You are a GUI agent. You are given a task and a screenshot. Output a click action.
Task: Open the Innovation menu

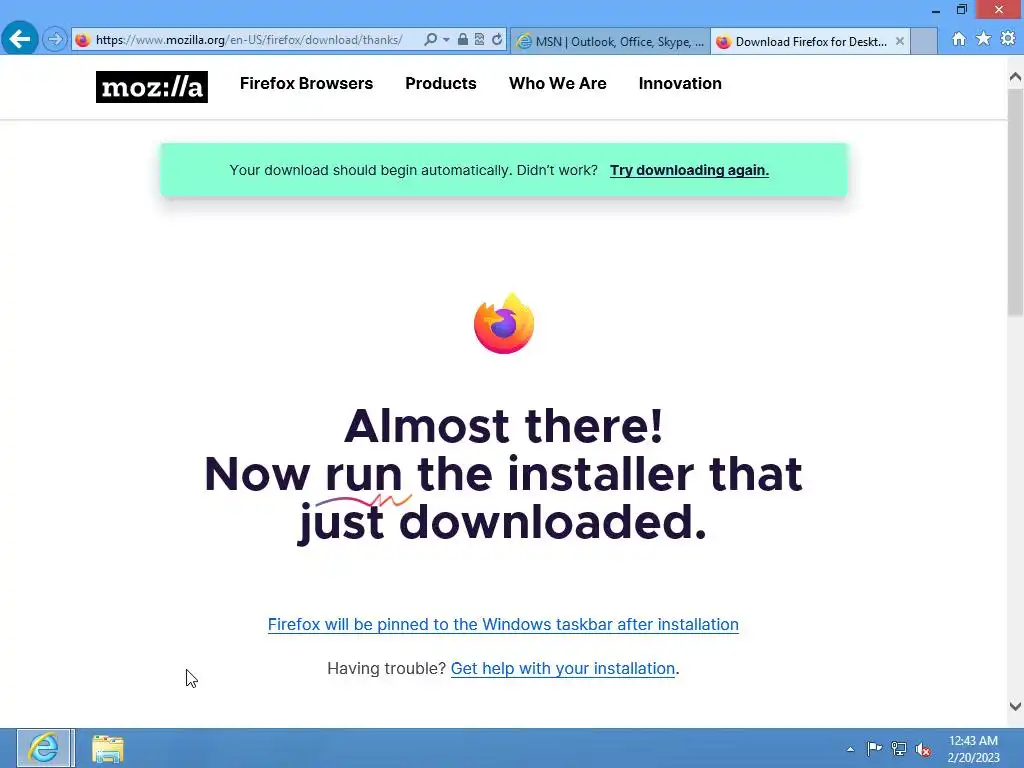[680, 84]
